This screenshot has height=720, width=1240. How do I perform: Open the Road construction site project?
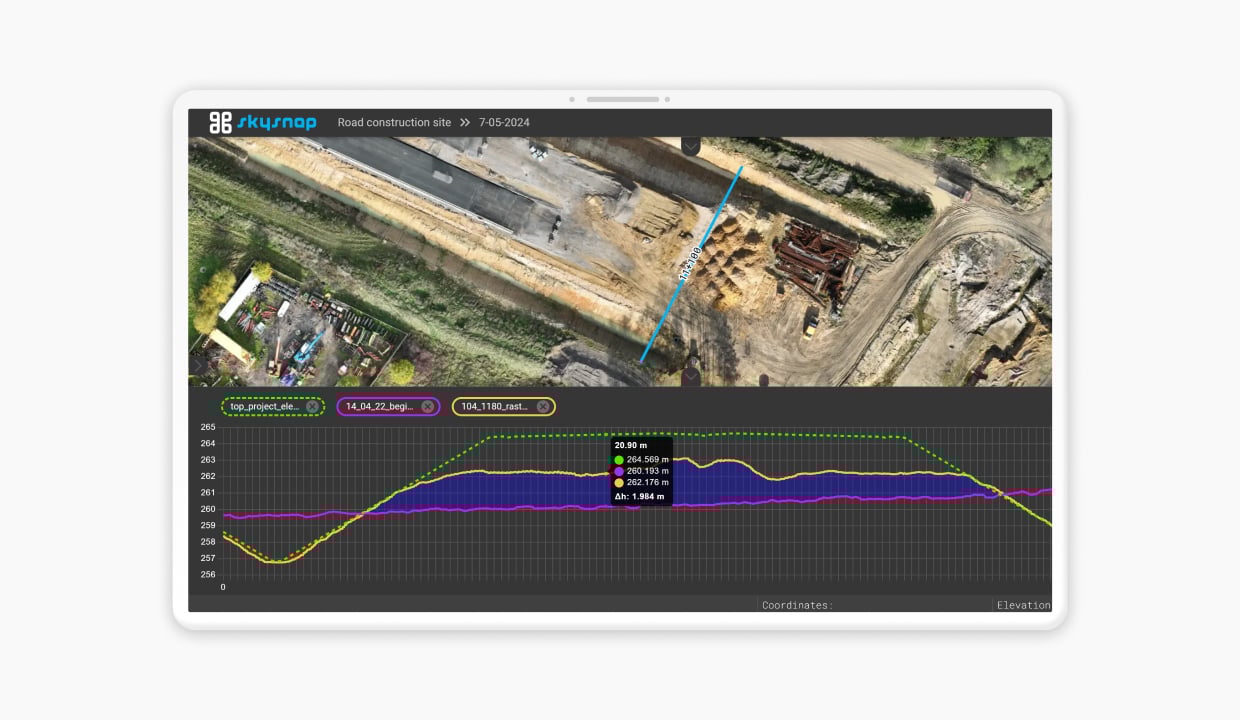[393, 122]
